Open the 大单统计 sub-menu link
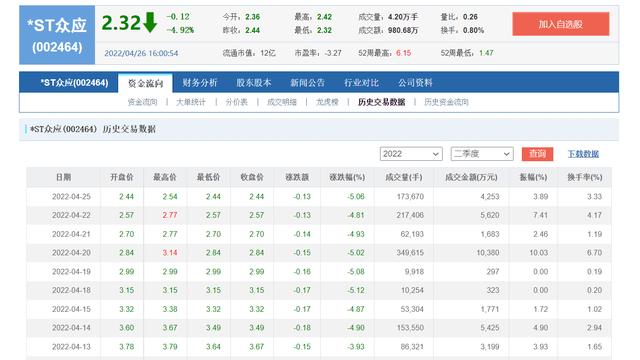Screen dimensions: 640x360 (x=191, y=102)
